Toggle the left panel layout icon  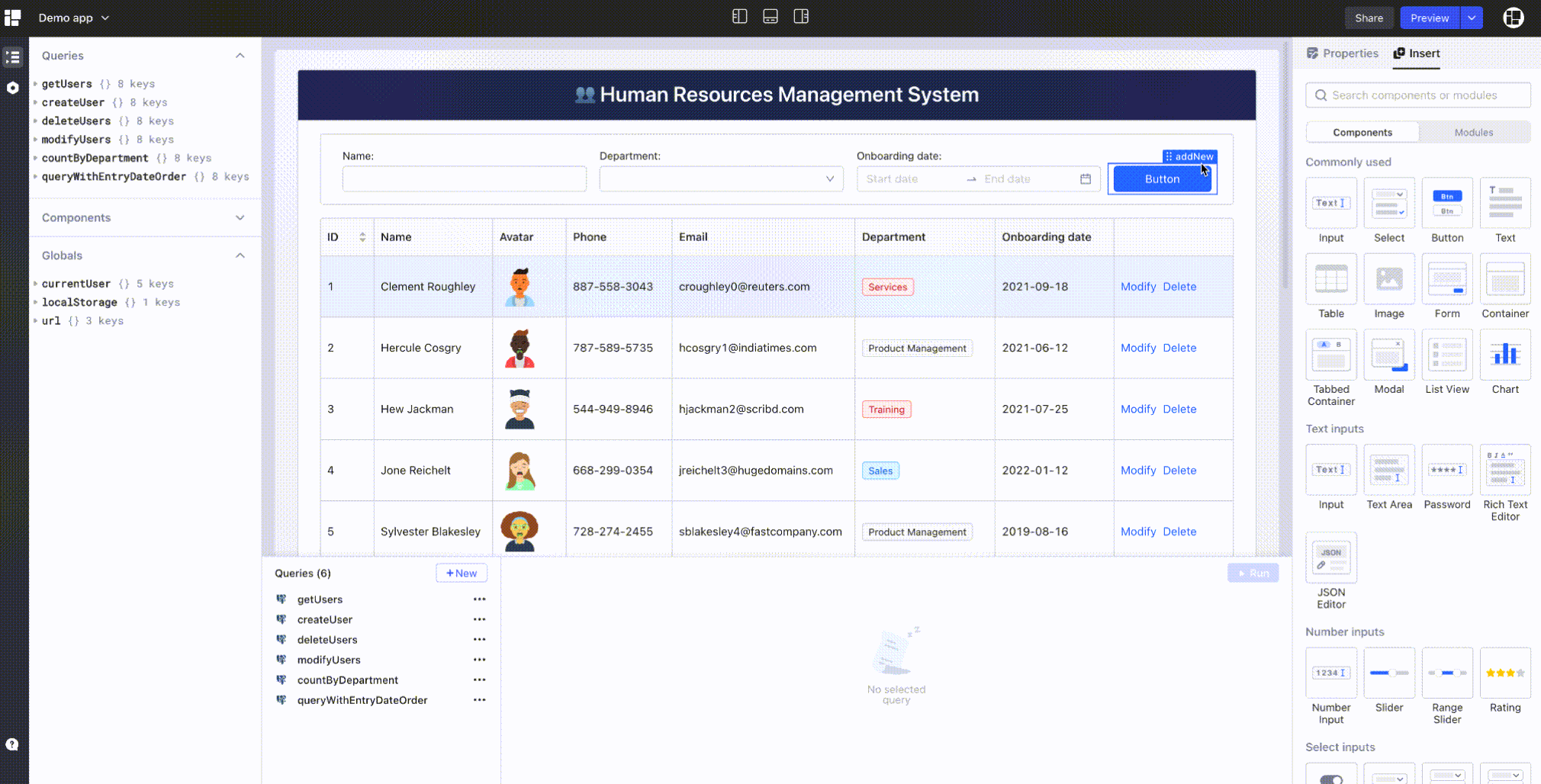739,16
